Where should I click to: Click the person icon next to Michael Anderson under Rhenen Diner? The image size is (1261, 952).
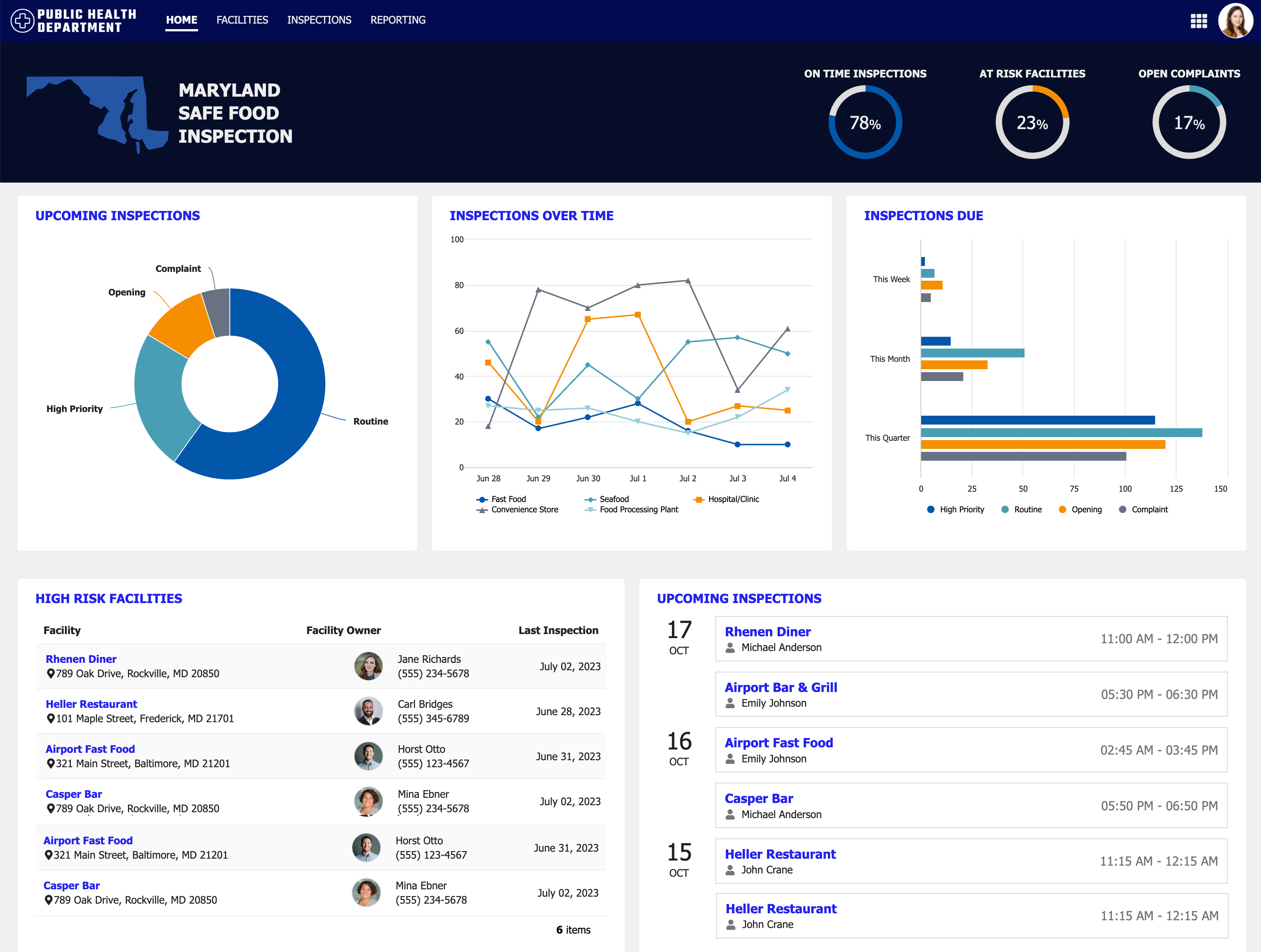730,648
